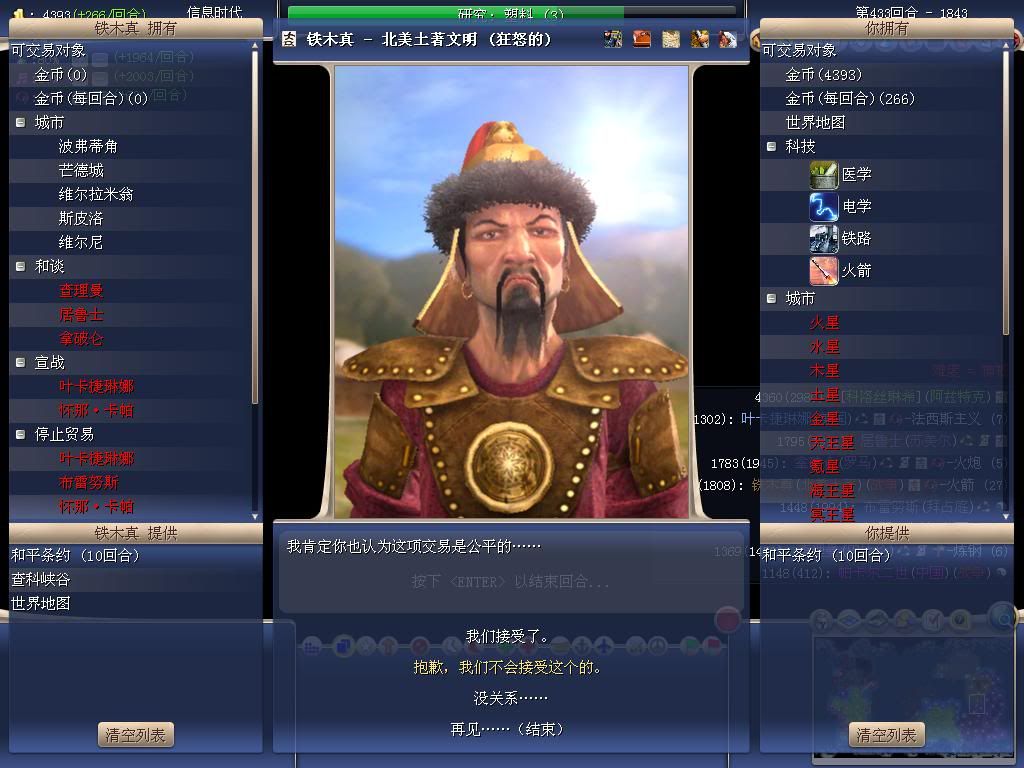Click the civilization emblem left of 铁木真 title
Screen dimensions: 1024x768
tap(289, 39)
